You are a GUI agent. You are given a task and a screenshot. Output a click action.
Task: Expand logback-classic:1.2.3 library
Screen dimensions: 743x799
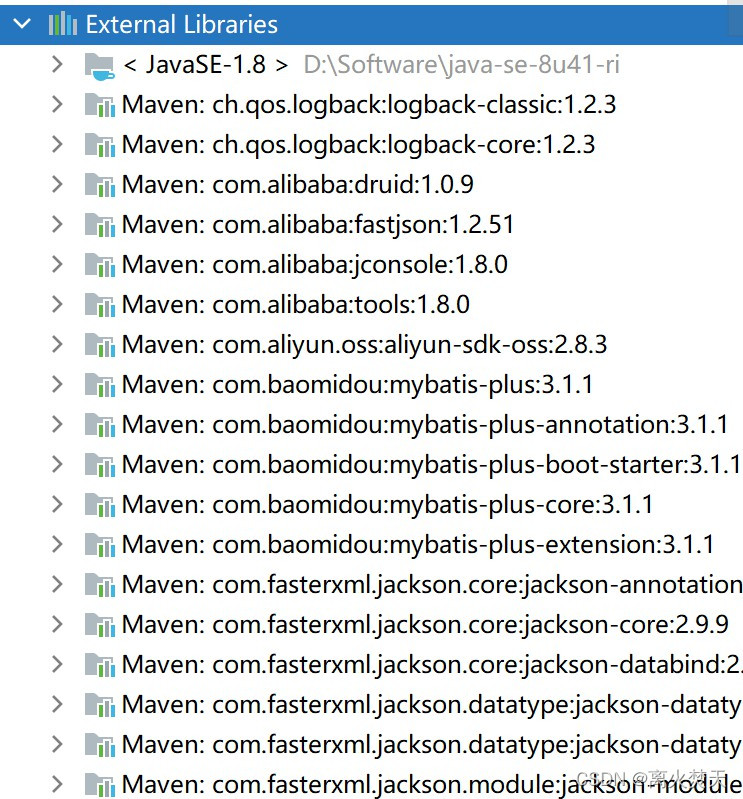(57, 104)
